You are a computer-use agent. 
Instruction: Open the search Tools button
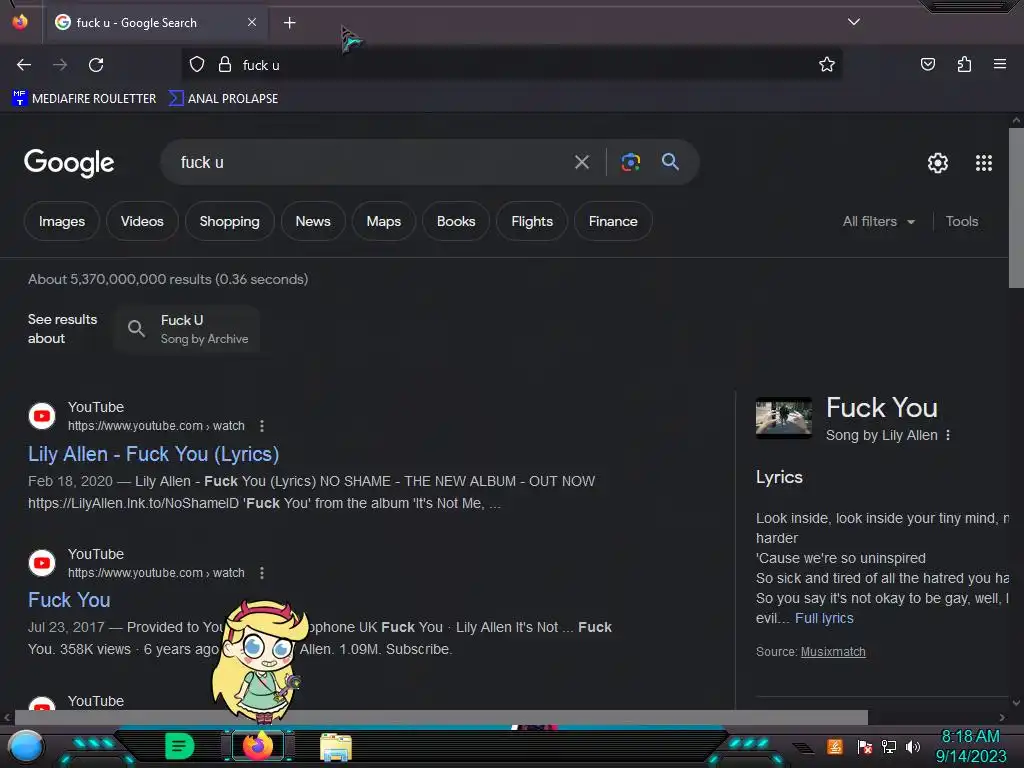point(962,221)
